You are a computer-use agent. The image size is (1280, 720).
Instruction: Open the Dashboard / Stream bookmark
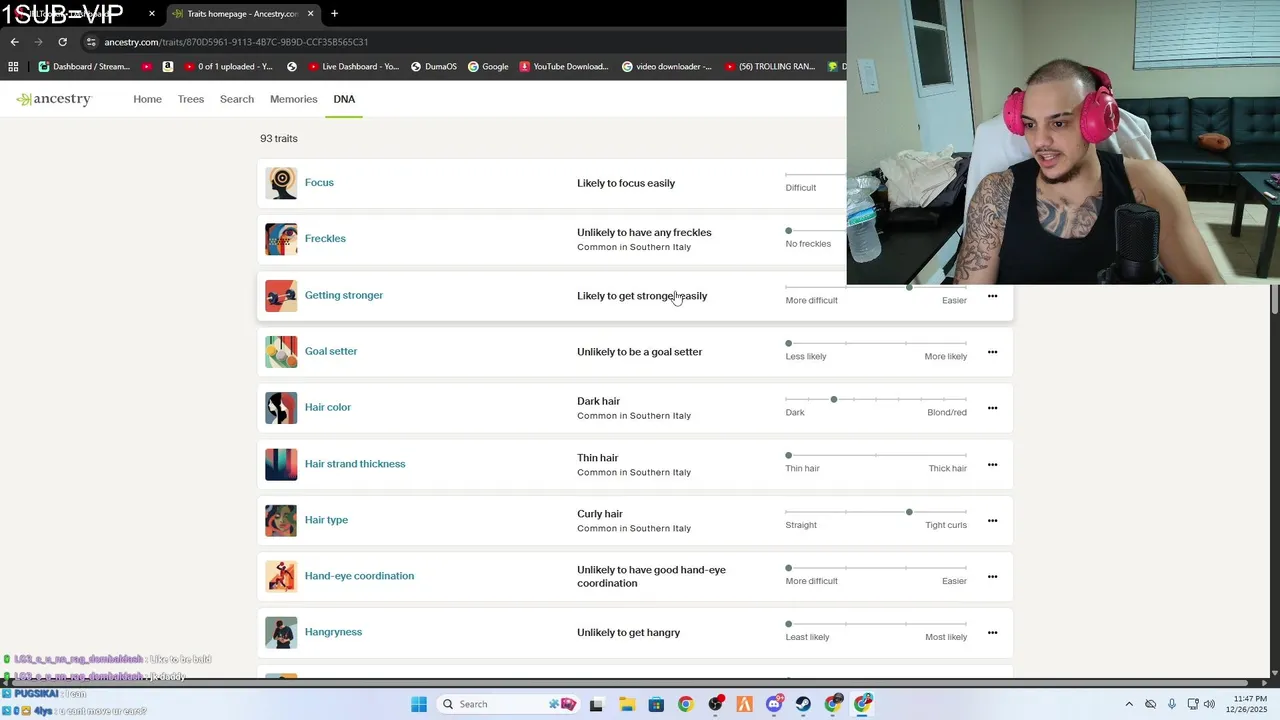click(x=84, y=67)
